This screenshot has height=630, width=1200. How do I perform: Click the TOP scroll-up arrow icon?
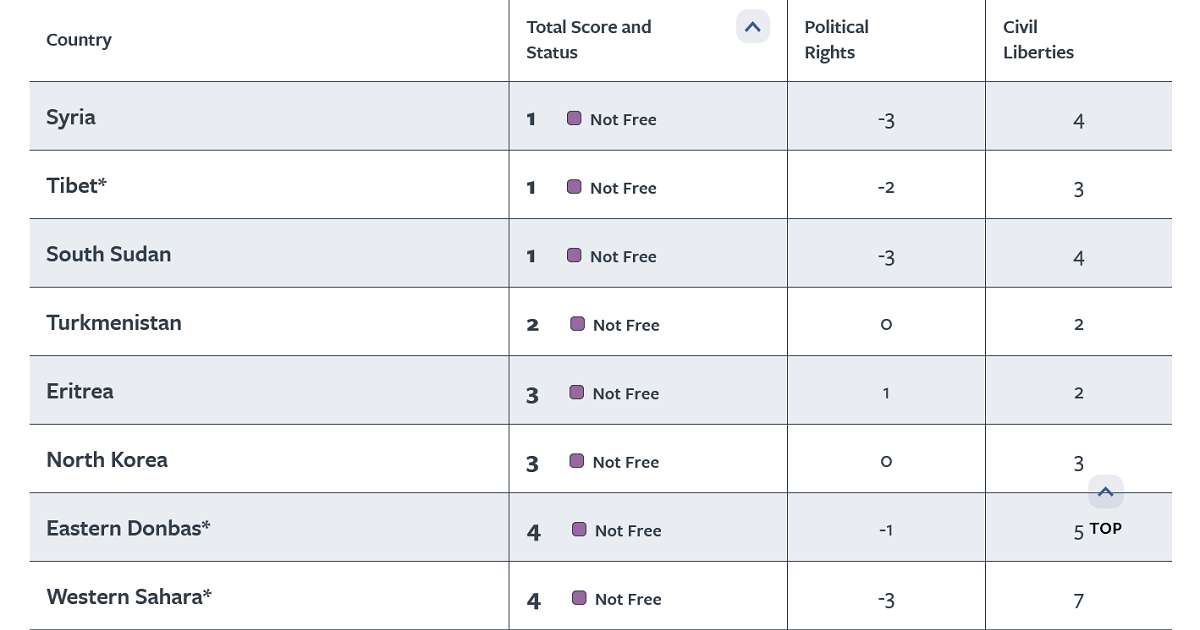1106,492
